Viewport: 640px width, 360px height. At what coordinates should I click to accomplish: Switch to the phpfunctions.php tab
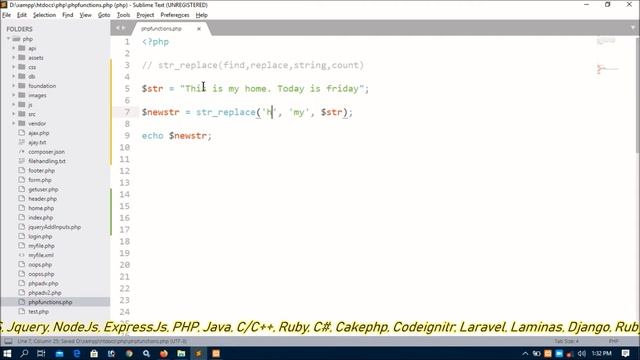coord(162,29)
